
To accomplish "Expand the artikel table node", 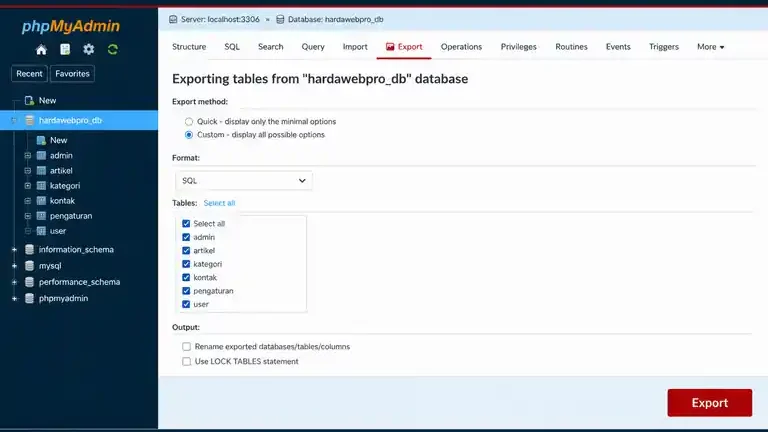I will tap(28, 171).
